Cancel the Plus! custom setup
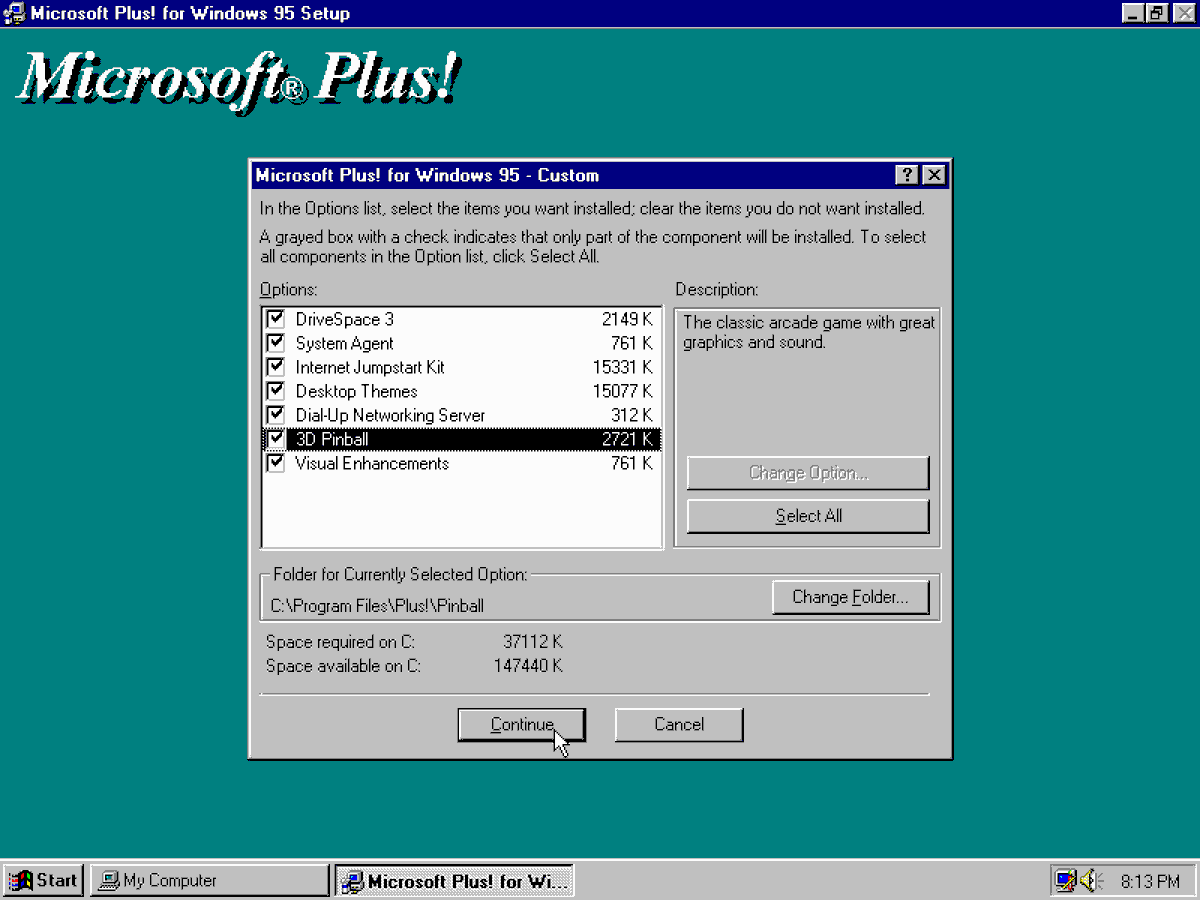1200x900 pixels. pos(679,725)
